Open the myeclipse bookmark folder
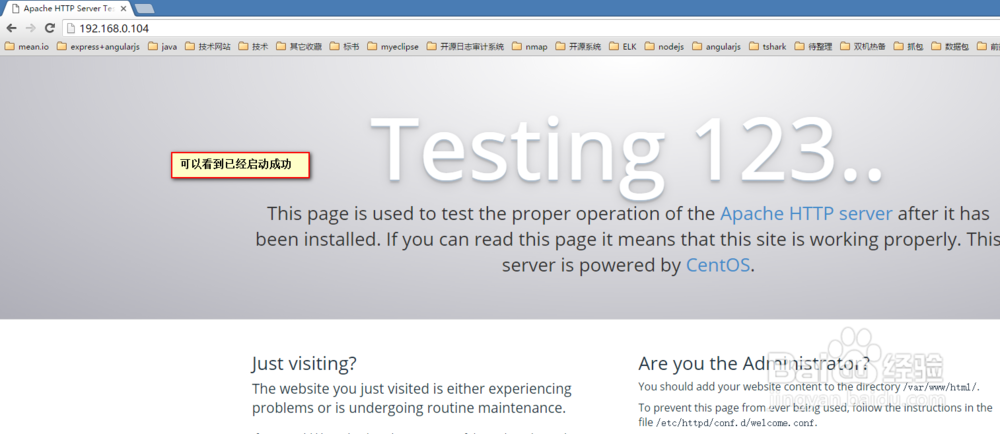The height and width of the screenshot is (434, 1000). pyautogui.click(x=393, y=47)
